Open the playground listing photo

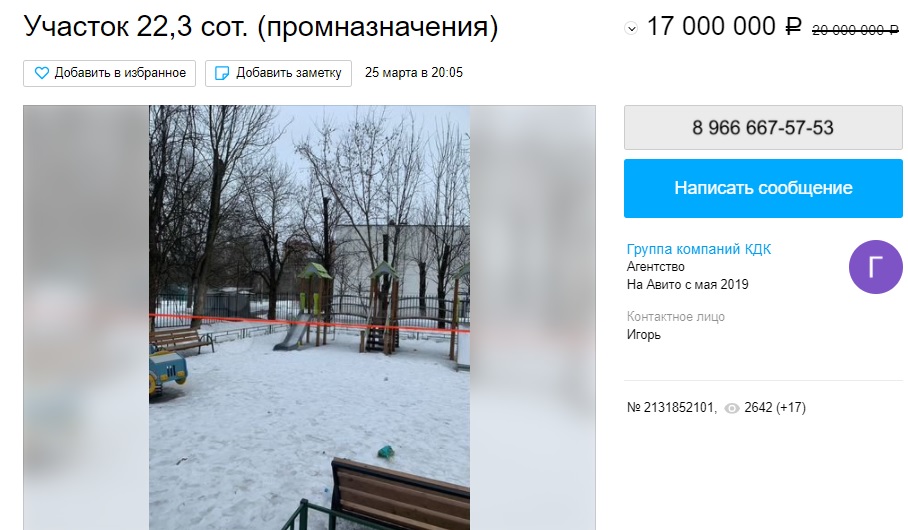(x=309, y=317)
